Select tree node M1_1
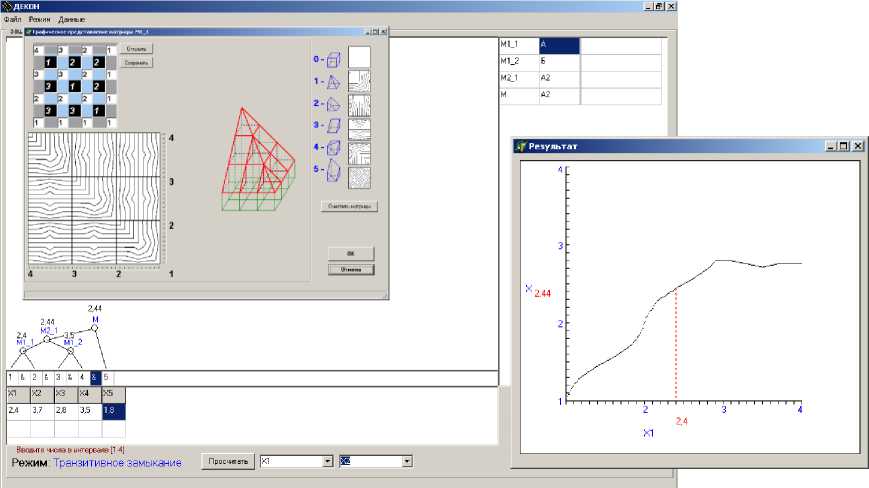Image resolution: width=869 pixels, height=488 pixels. [23, 351]
